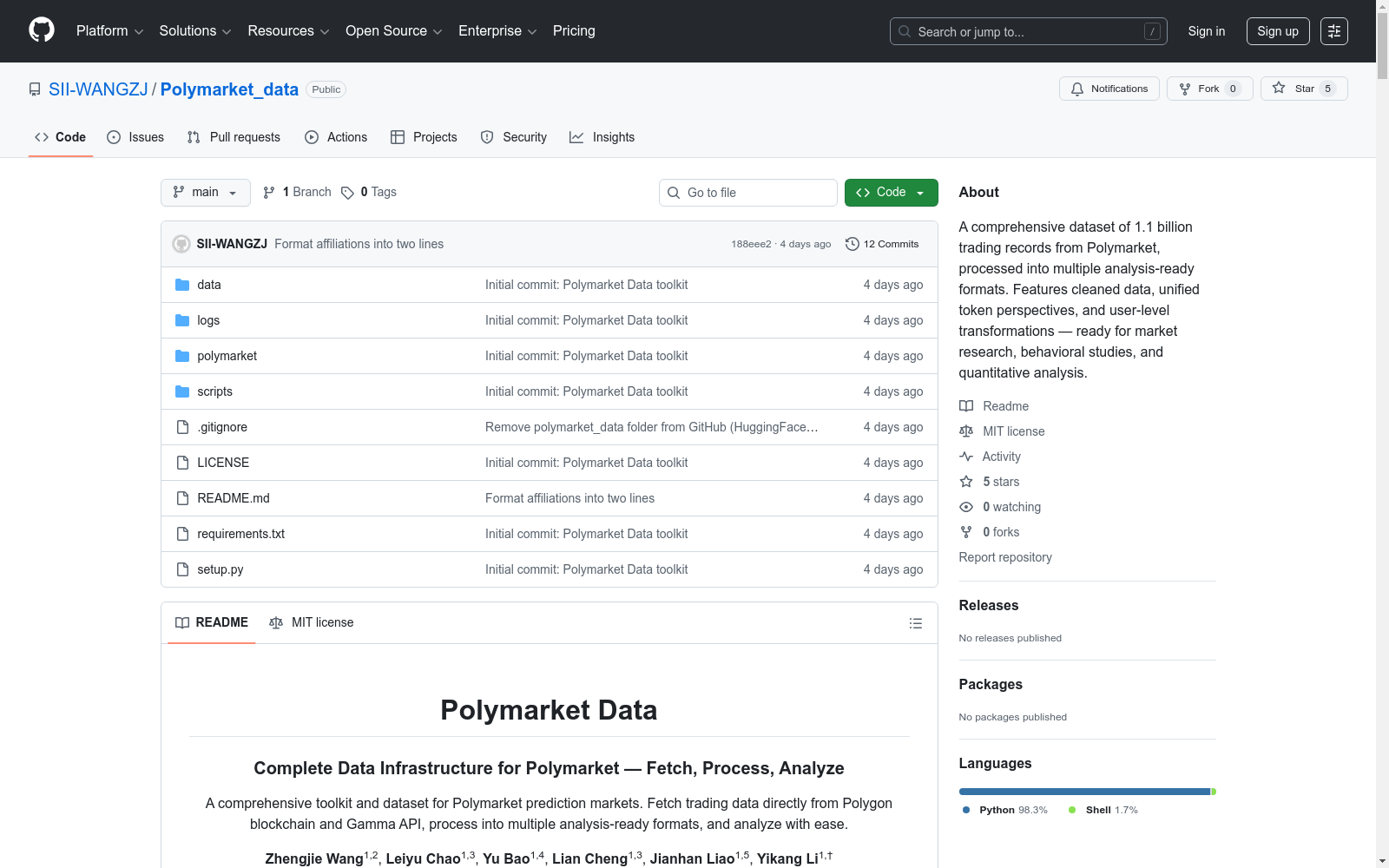Viewport: 1389px width, 868px height.
Task: Click the Shell language green dot
Action: (1072, 810)
